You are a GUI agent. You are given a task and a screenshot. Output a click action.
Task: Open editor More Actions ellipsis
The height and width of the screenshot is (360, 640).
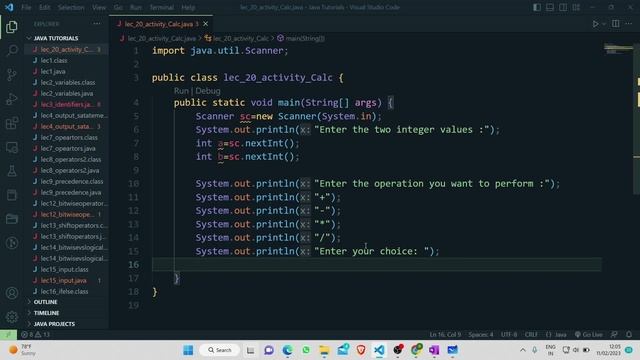[x=629, y=24]
